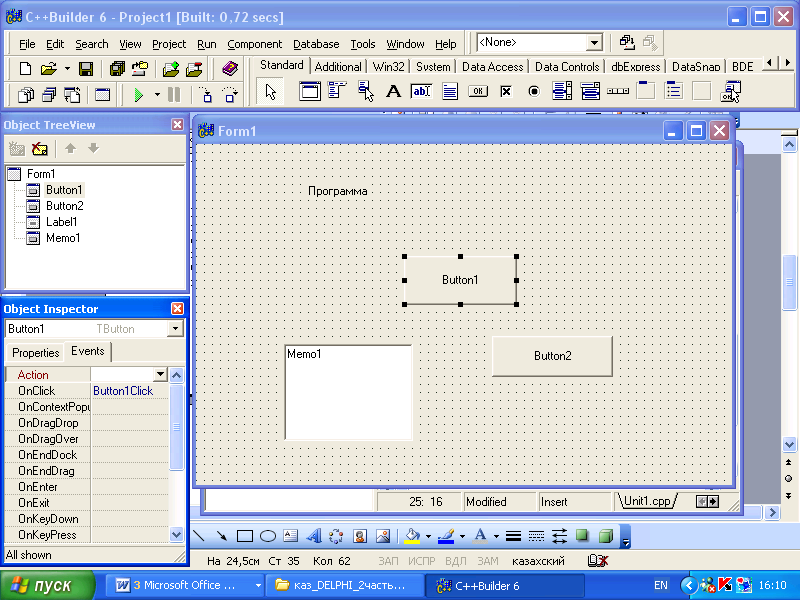Select the RadioGroup component icon

pos(674,91)
